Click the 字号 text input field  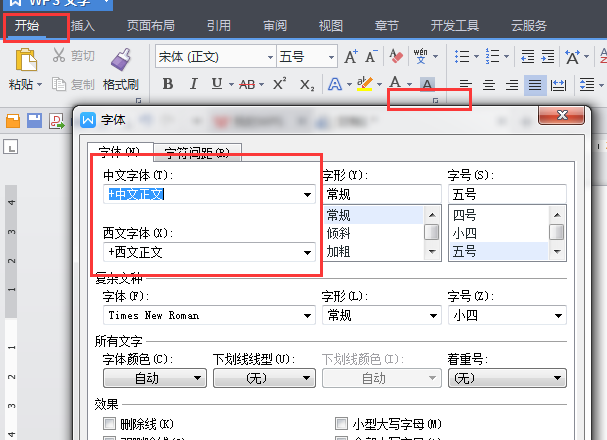(507, 194)
